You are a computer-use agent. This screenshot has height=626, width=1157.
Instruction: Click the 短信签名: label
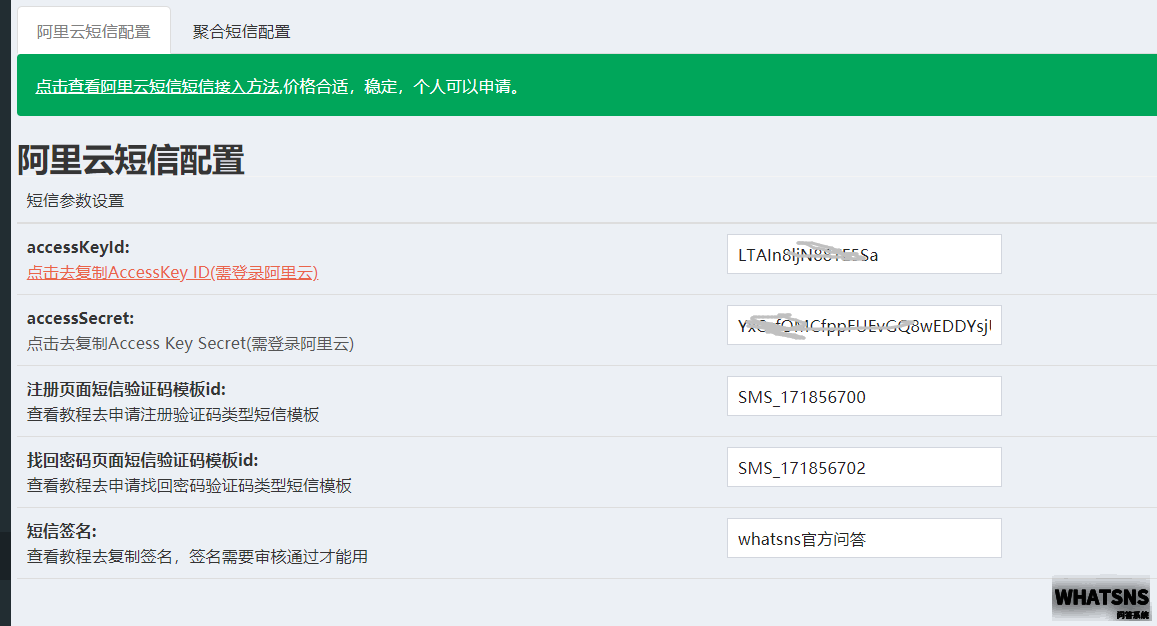[x=62, y=531]
